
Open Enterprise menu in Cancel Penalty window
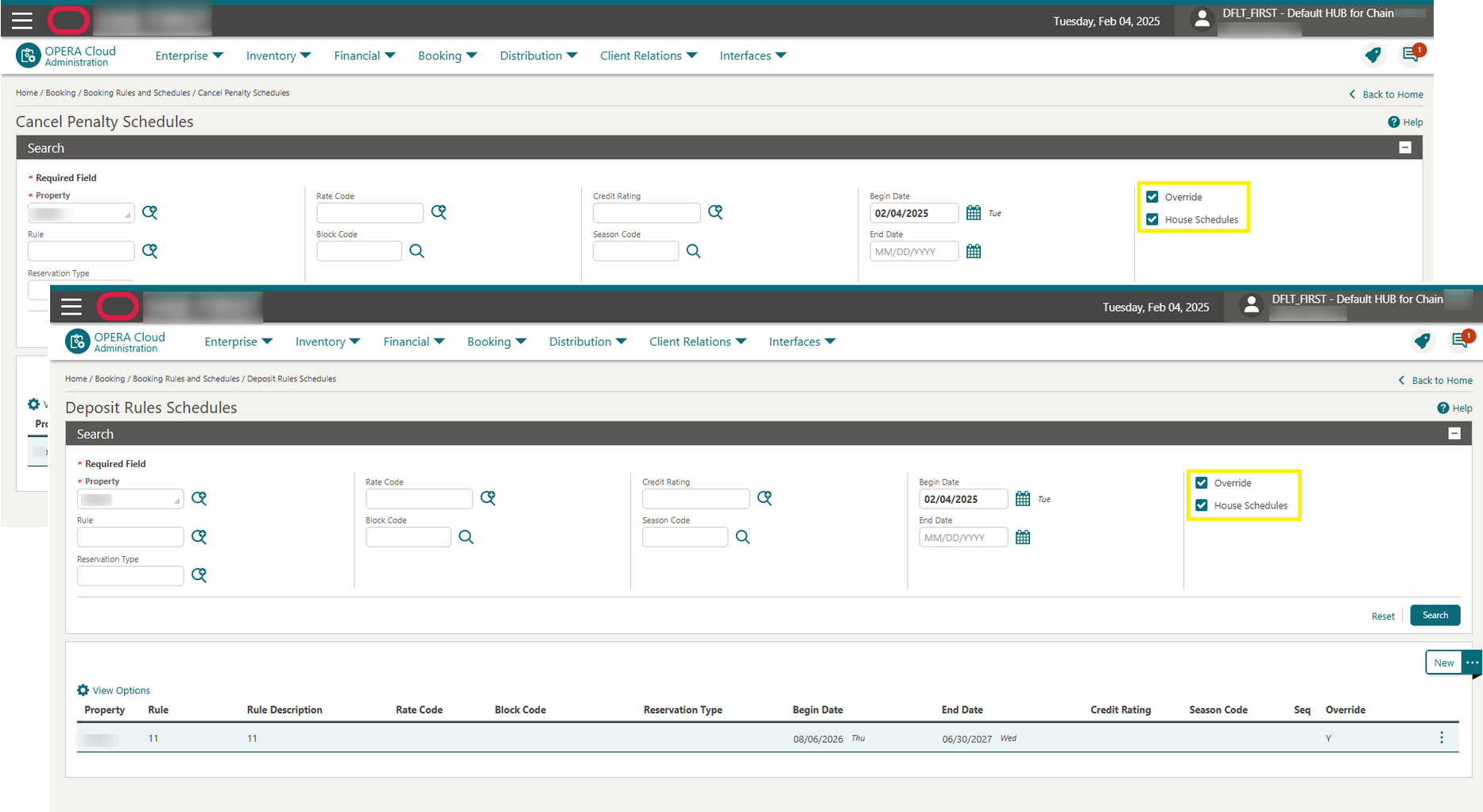[189, 56]
